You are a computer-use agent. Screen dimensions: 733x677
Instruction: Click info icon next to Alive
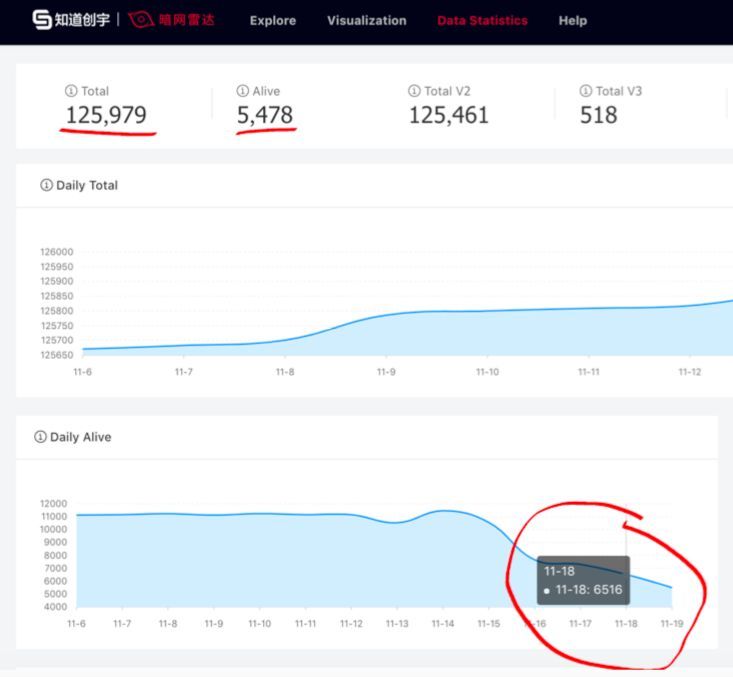(x=243, y=91)
